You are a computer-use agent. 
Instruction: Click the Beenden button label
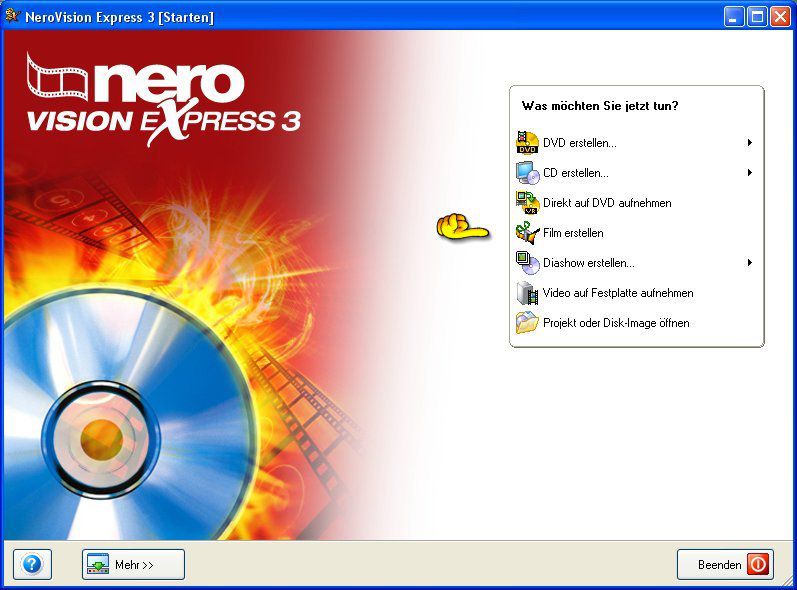(x=719, y=565)
